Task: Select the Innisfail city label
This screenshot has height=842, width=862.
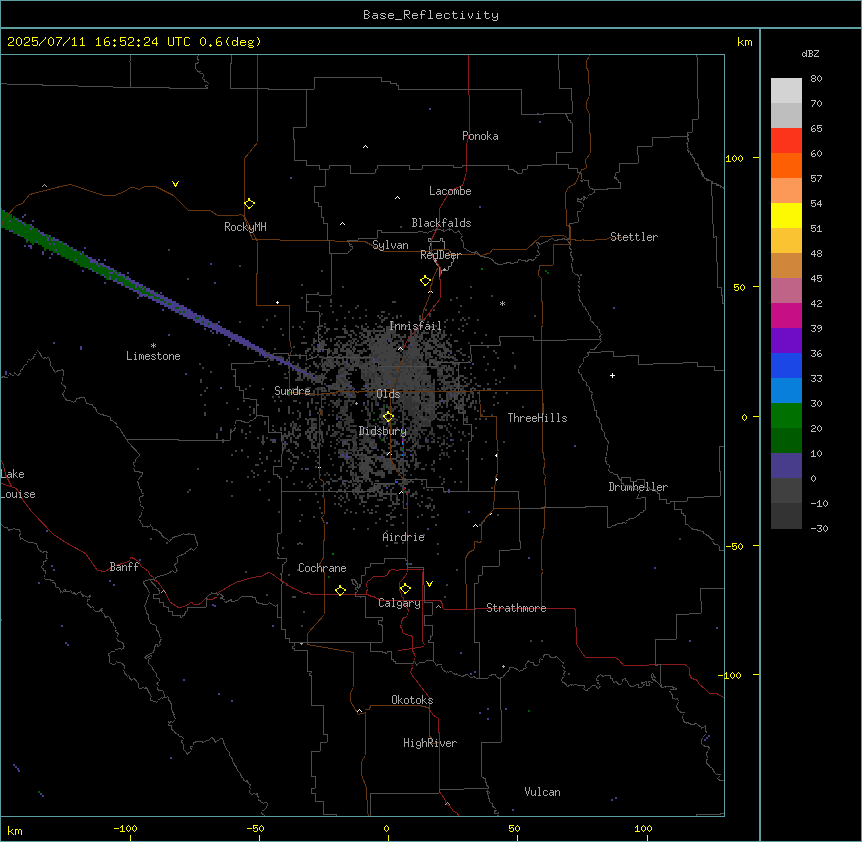Action: pos(415,326)
